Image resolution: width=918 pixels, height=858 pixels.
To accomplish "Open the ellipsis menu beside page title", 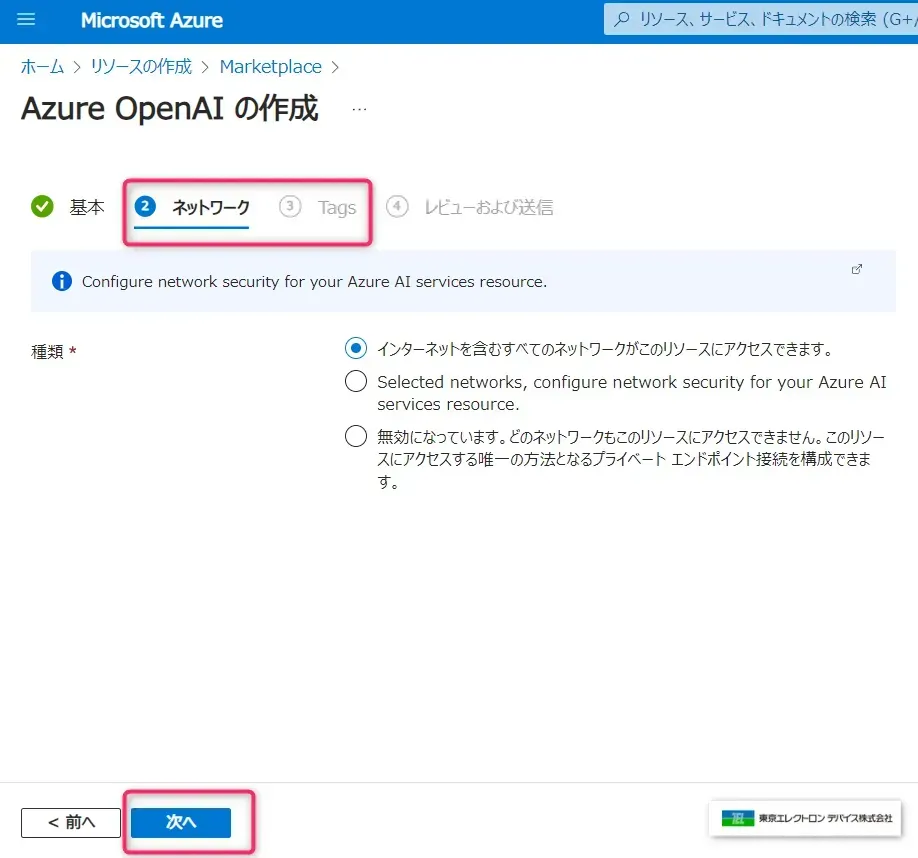I will [359, 109].
